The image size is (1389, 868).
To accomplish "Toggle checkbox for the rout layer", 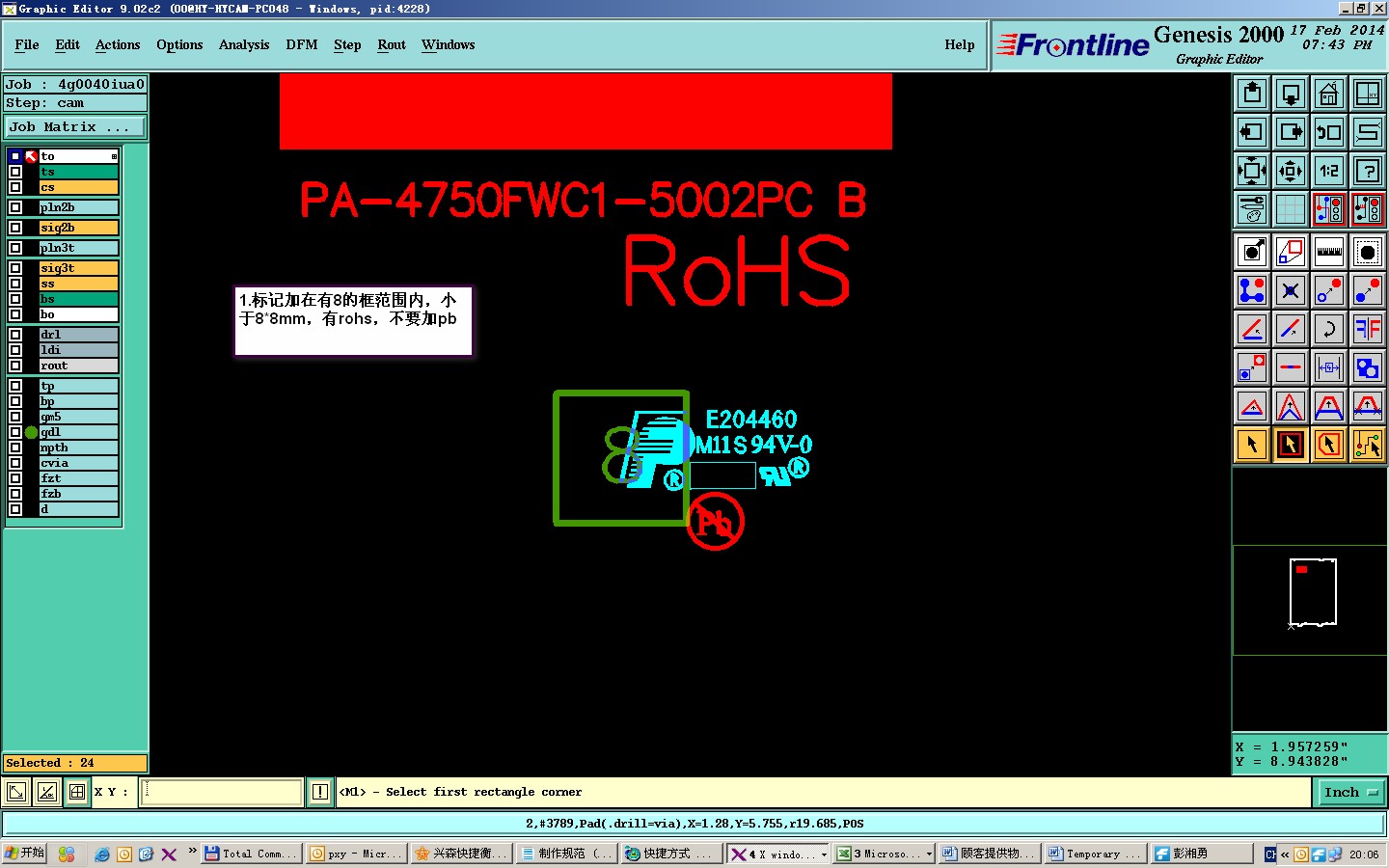I will point(15,366).
